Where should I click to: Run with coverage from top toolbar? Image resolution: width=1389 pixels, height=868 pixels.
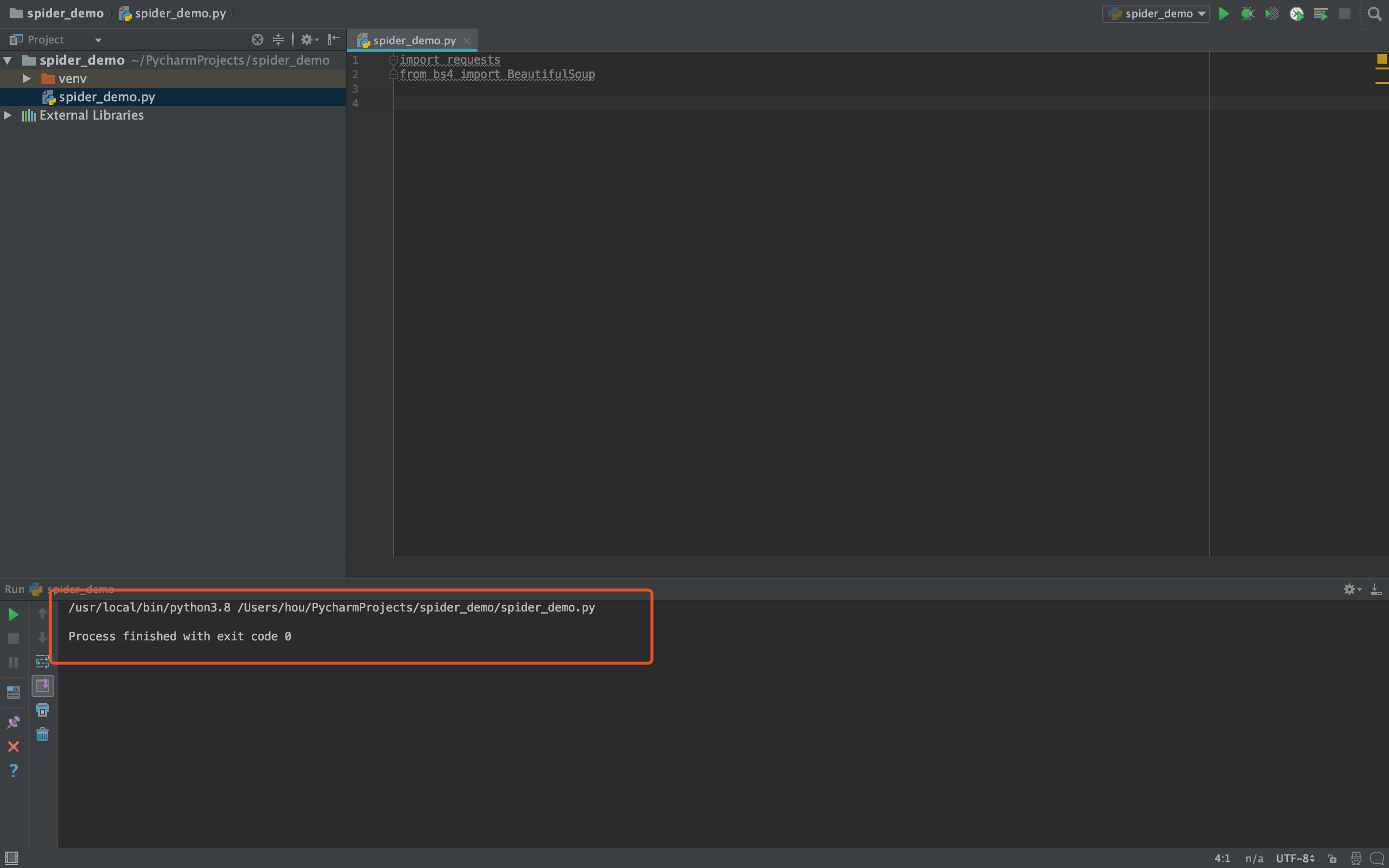1272,14
